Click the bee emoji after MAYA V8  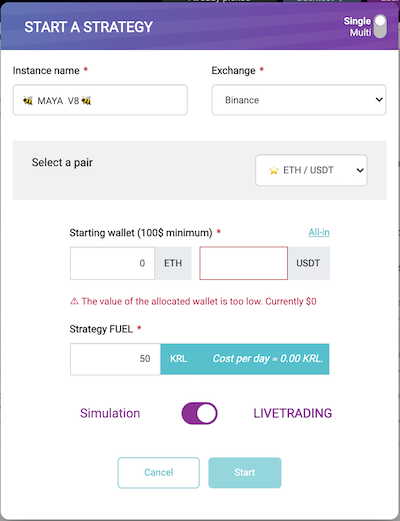pos(87,100)
